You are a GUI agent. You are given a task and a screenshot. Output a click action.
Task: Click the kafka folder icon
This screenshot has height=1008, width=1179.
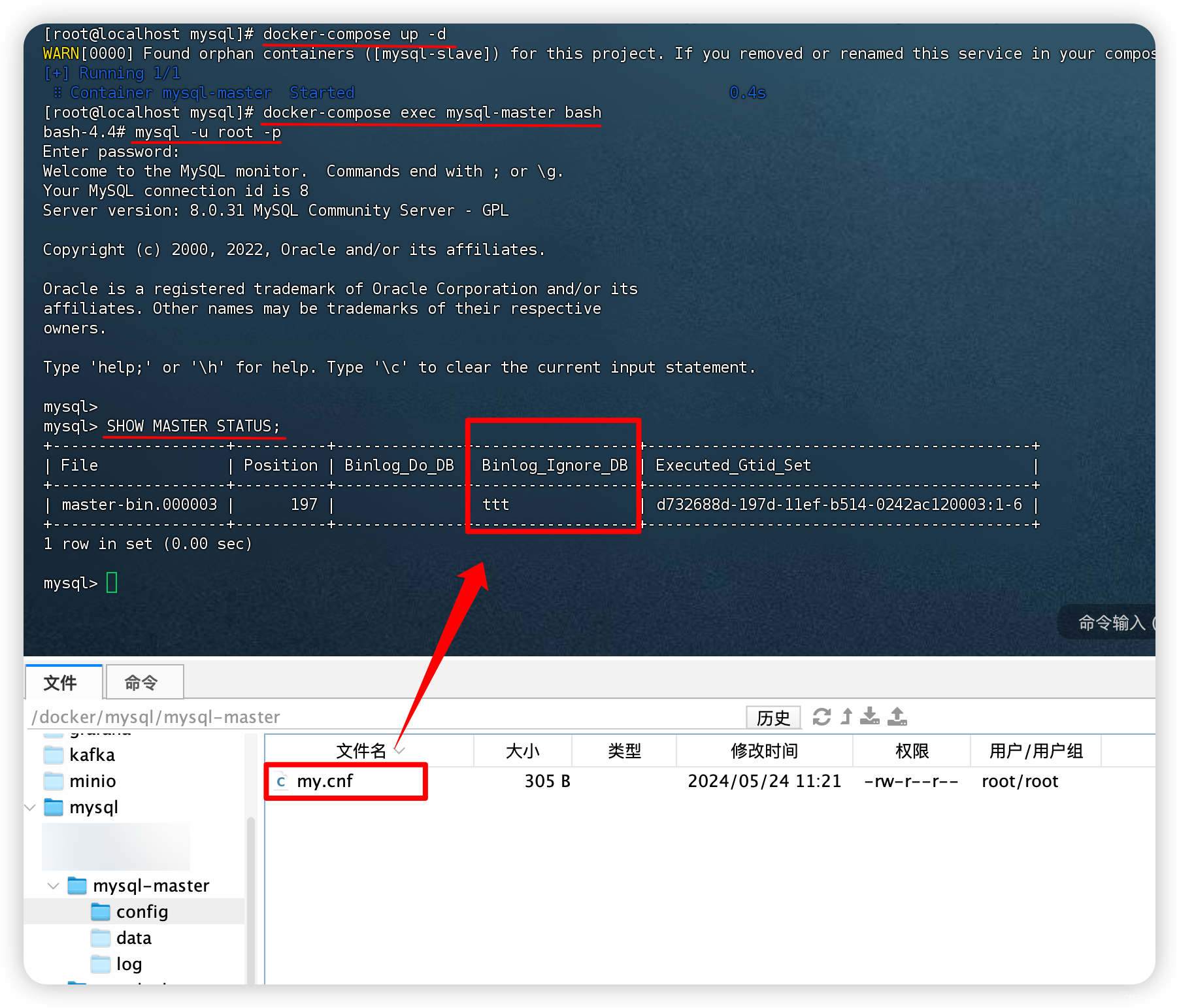coord(54,755)
